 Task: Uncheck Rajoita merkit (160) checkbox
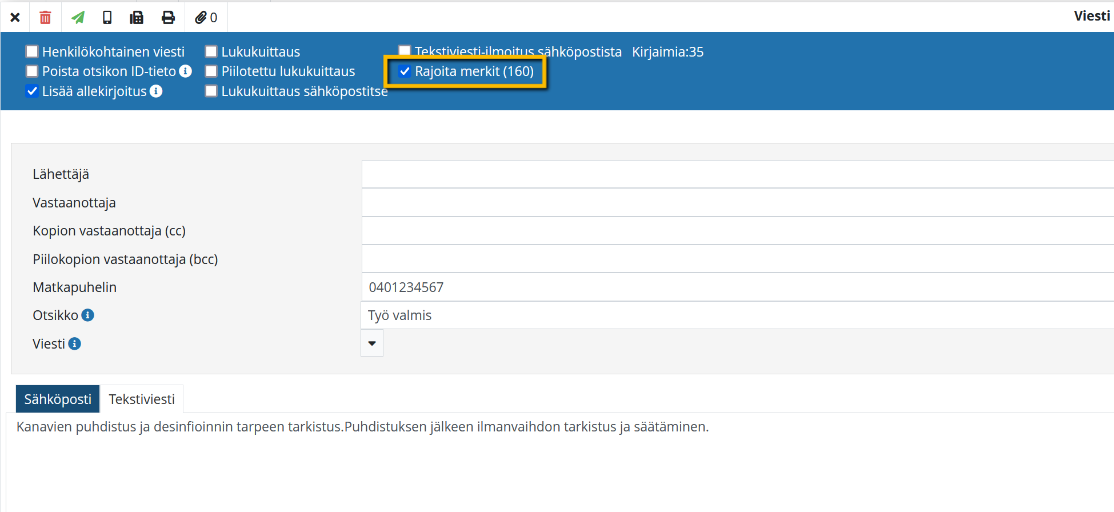coord(405,72)
